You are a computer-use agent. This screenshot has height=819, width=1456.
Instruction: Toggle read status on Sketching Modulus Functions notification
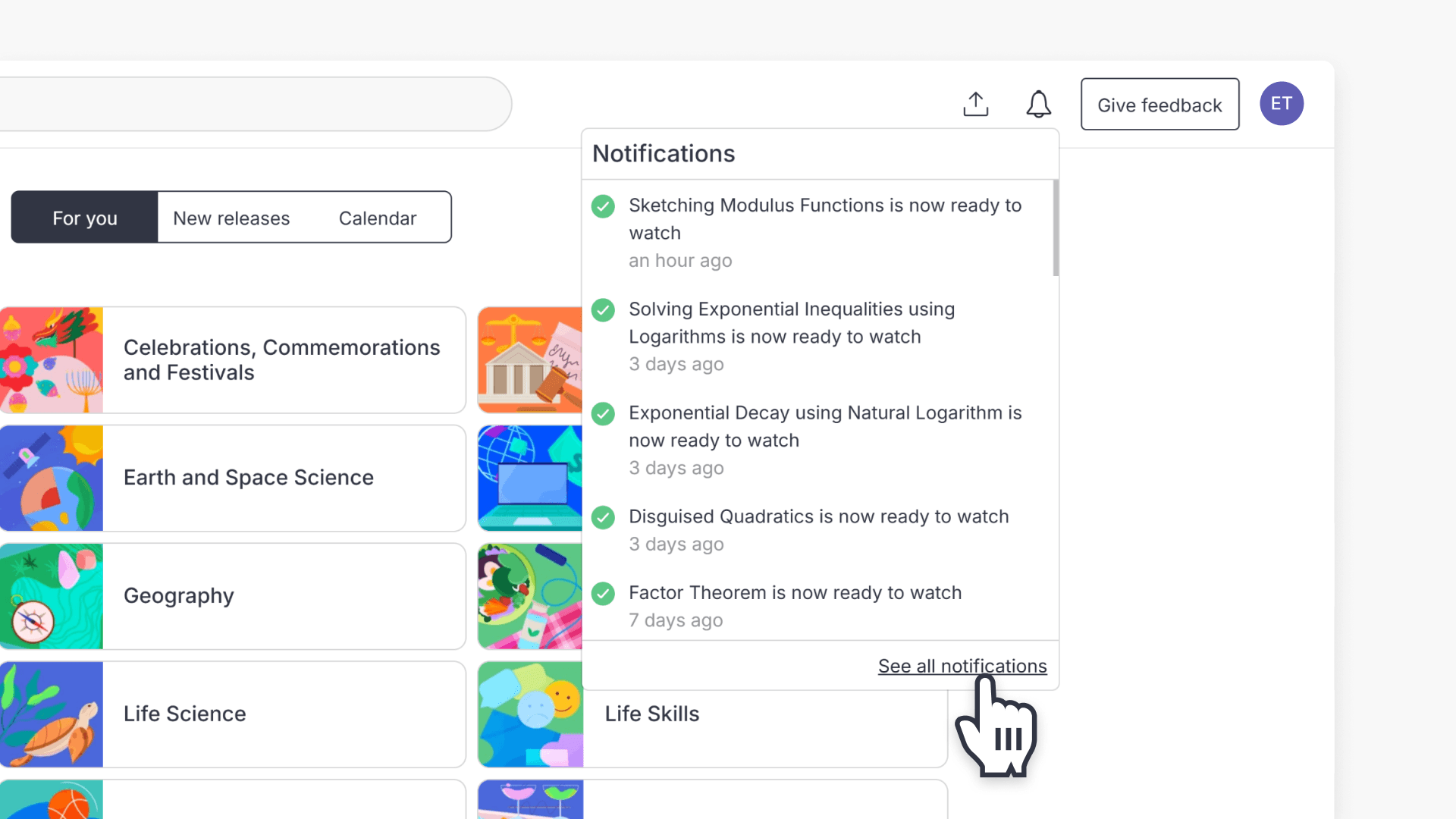[x=603, y=206]
